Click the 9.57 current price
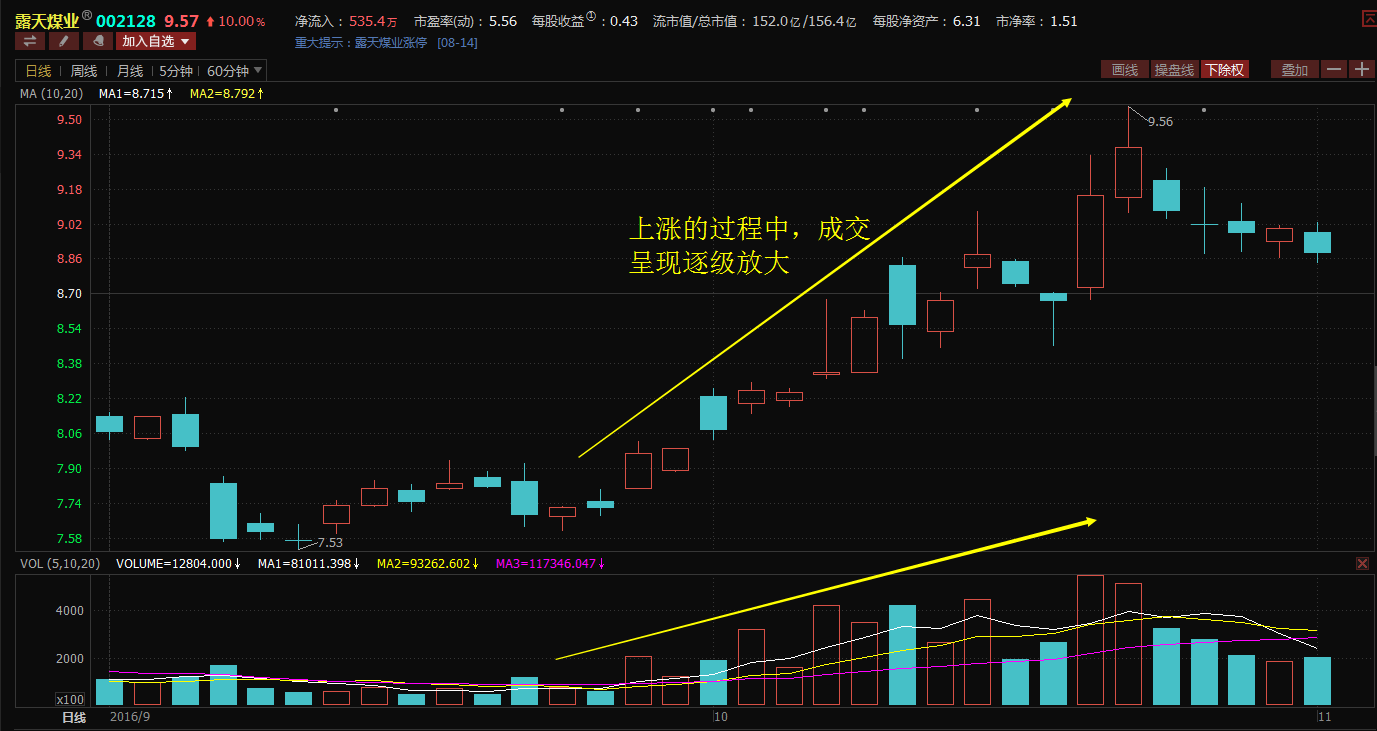 click(x=182, y=21)
